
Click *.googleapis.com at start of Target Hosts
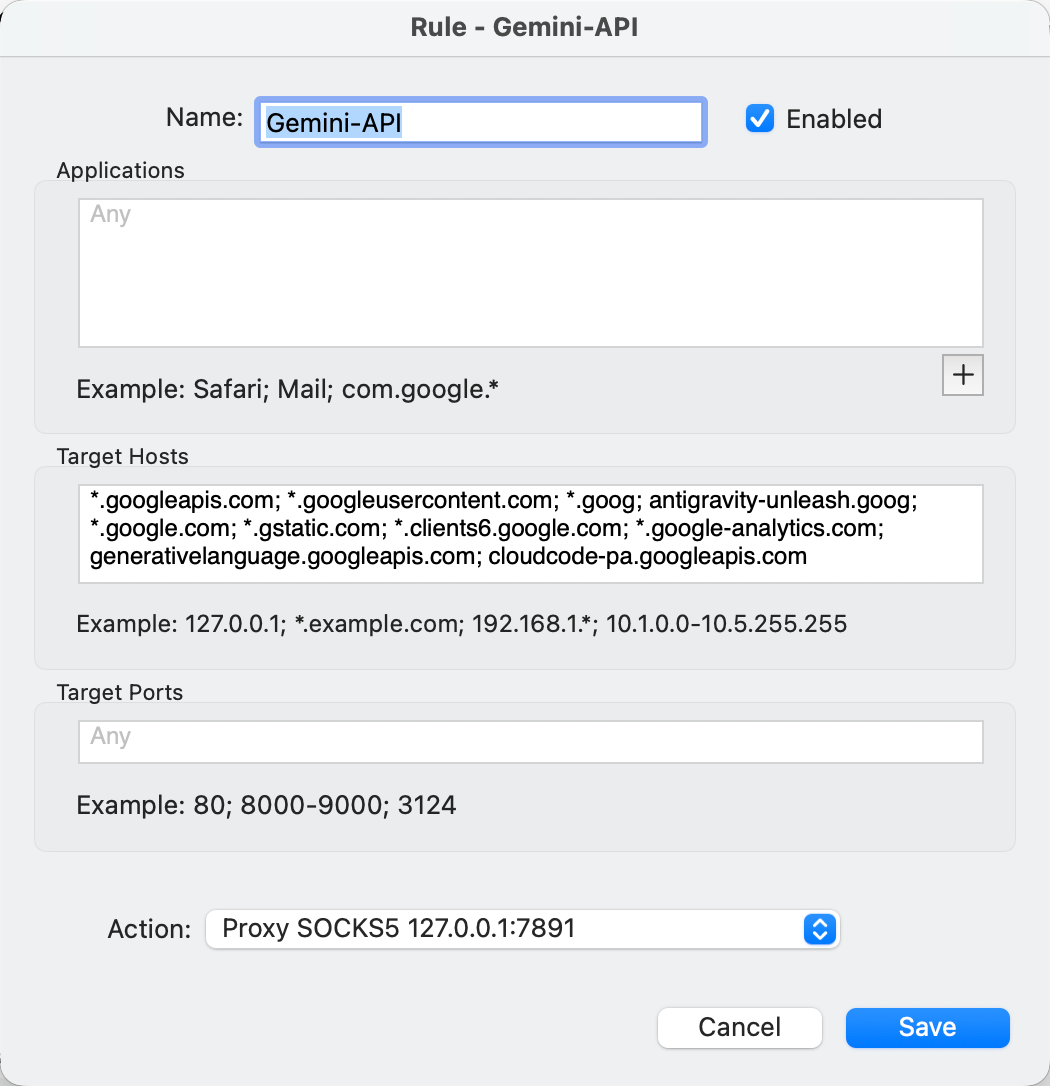click(x=185, y=500)
